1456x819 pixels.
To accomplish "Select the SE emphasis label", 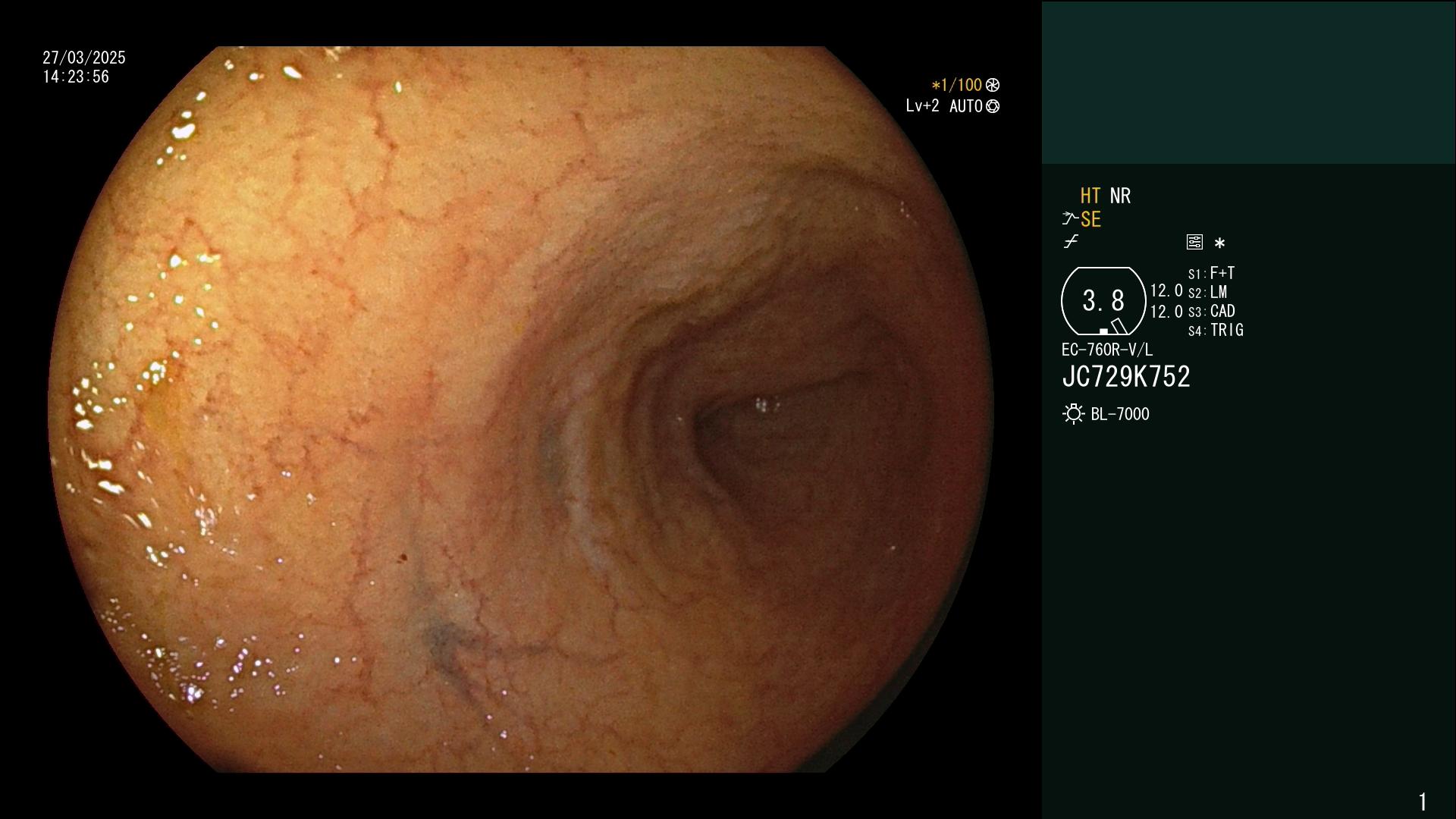I will coord(1090,219).
